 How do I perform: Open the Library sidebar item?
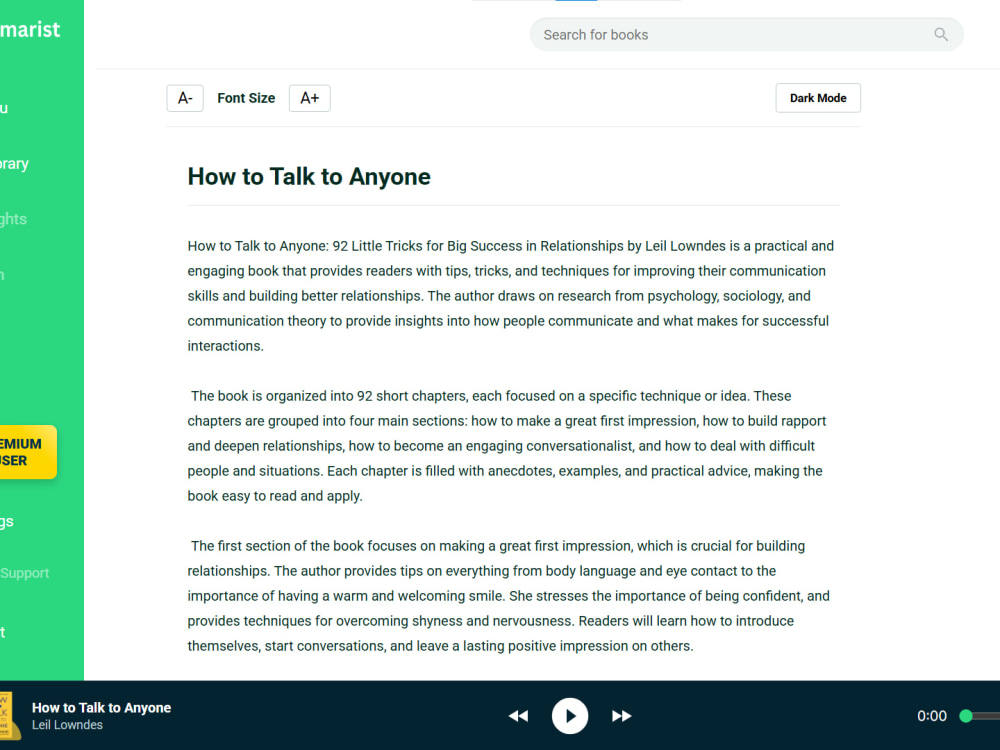(14, 164)
